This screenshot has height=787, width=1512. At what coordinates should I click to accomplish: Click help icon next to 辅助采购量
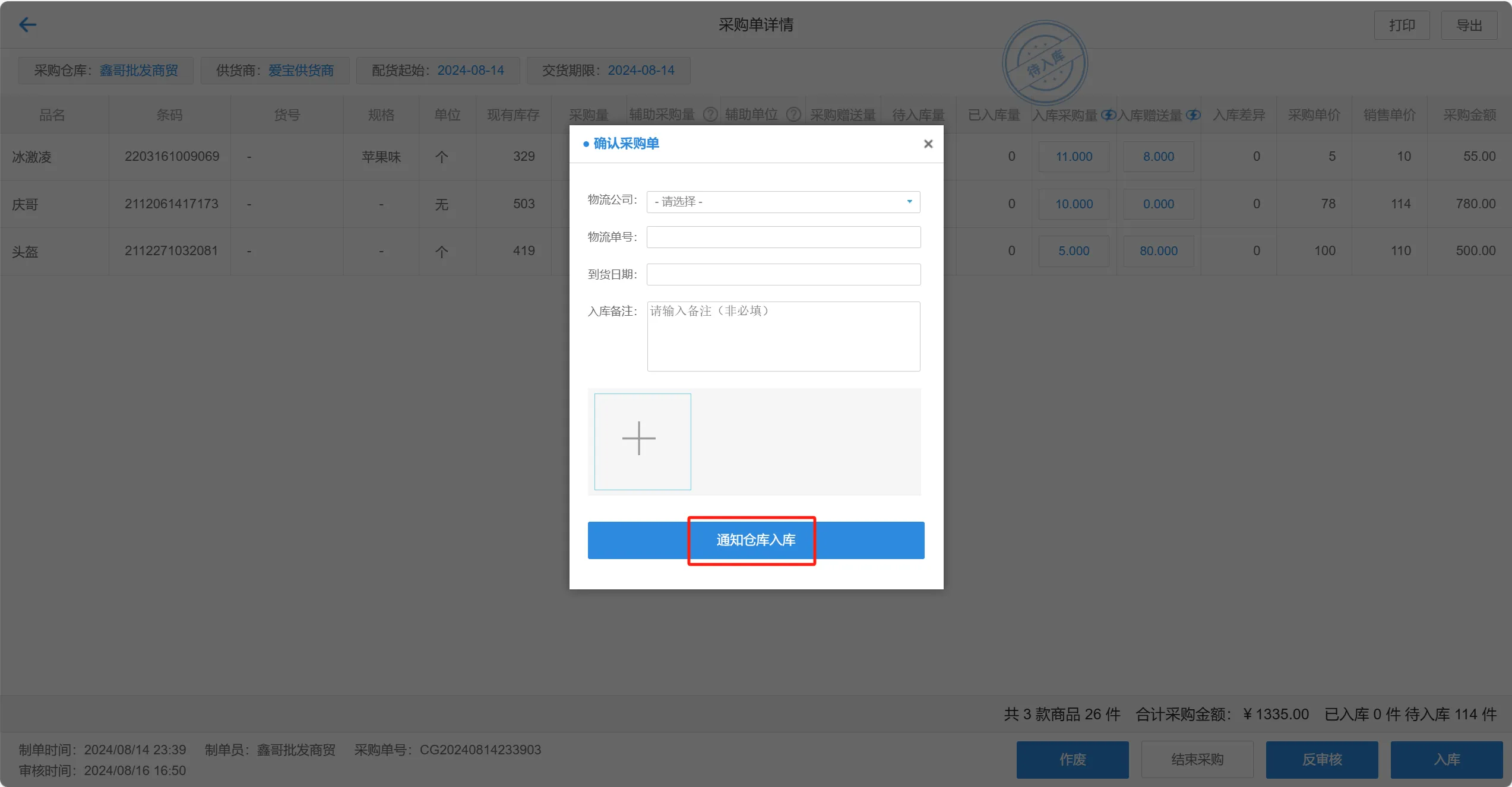point(710,115)
